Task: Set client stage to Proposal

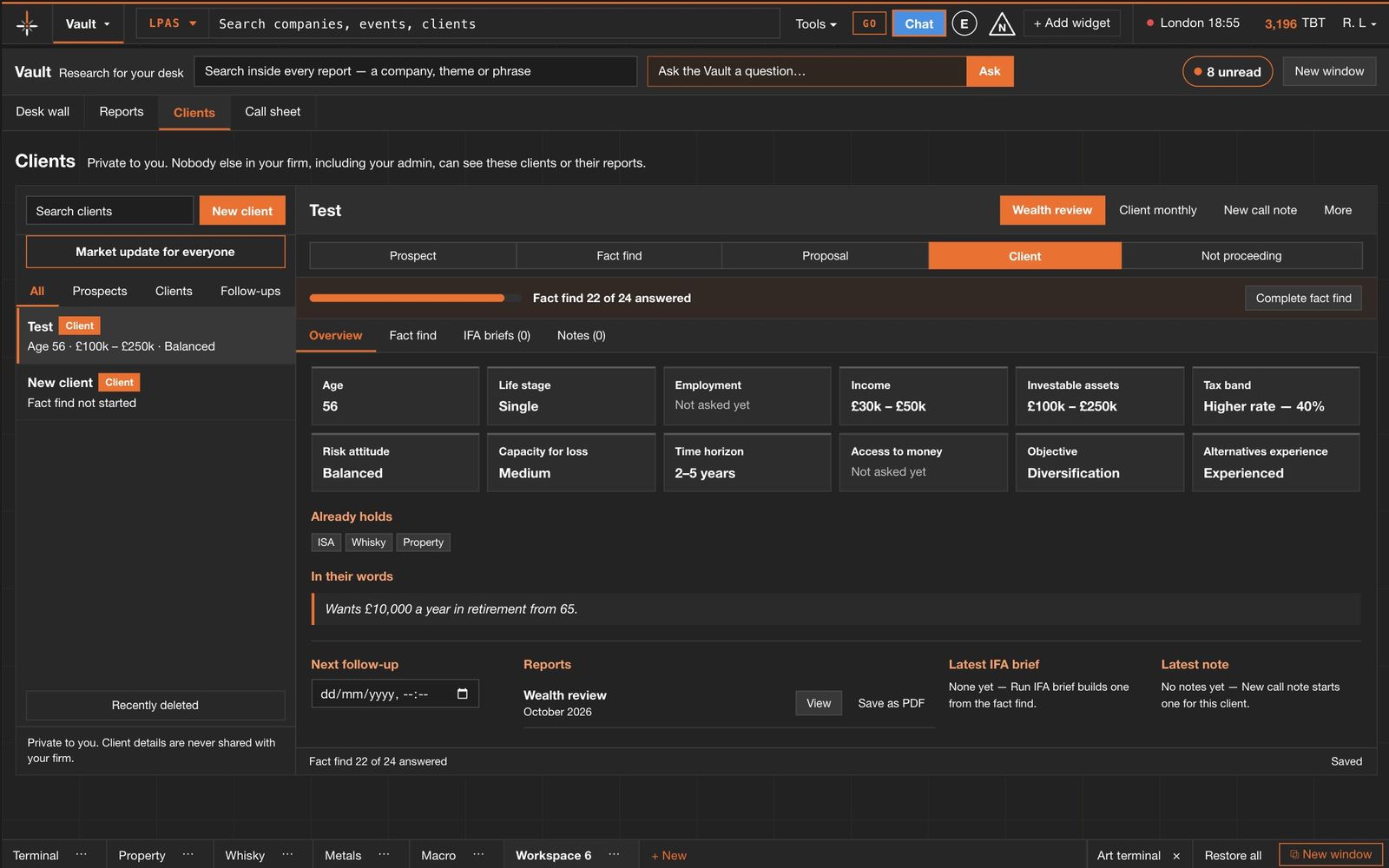Action: (x=825, y=256)
